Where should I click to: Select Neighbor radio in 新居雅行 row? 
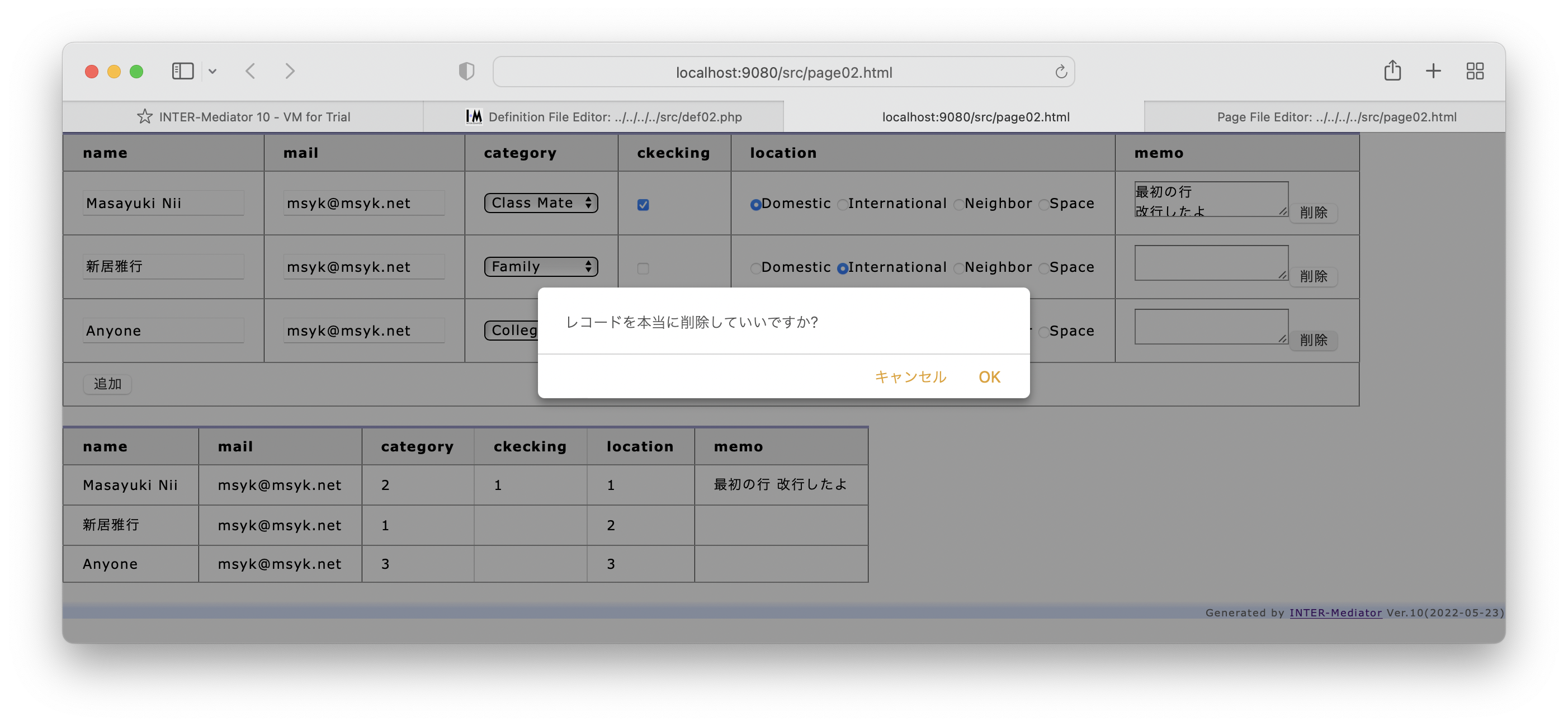pyautogui.click(x=958, y=268)
